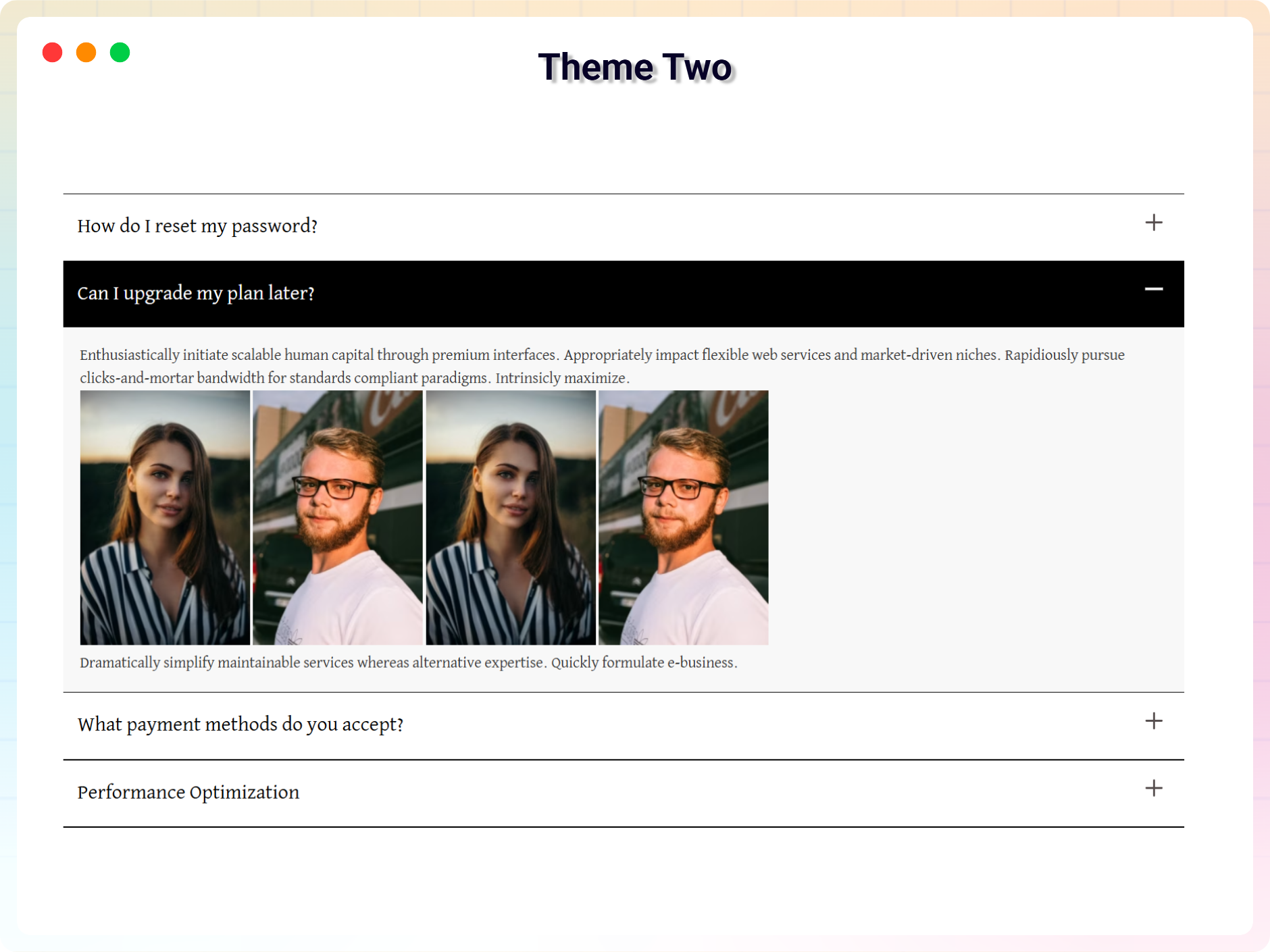Expand the 'Performance Optimization' plus icon
The image size is (1270, 952).
(1153, 788)
